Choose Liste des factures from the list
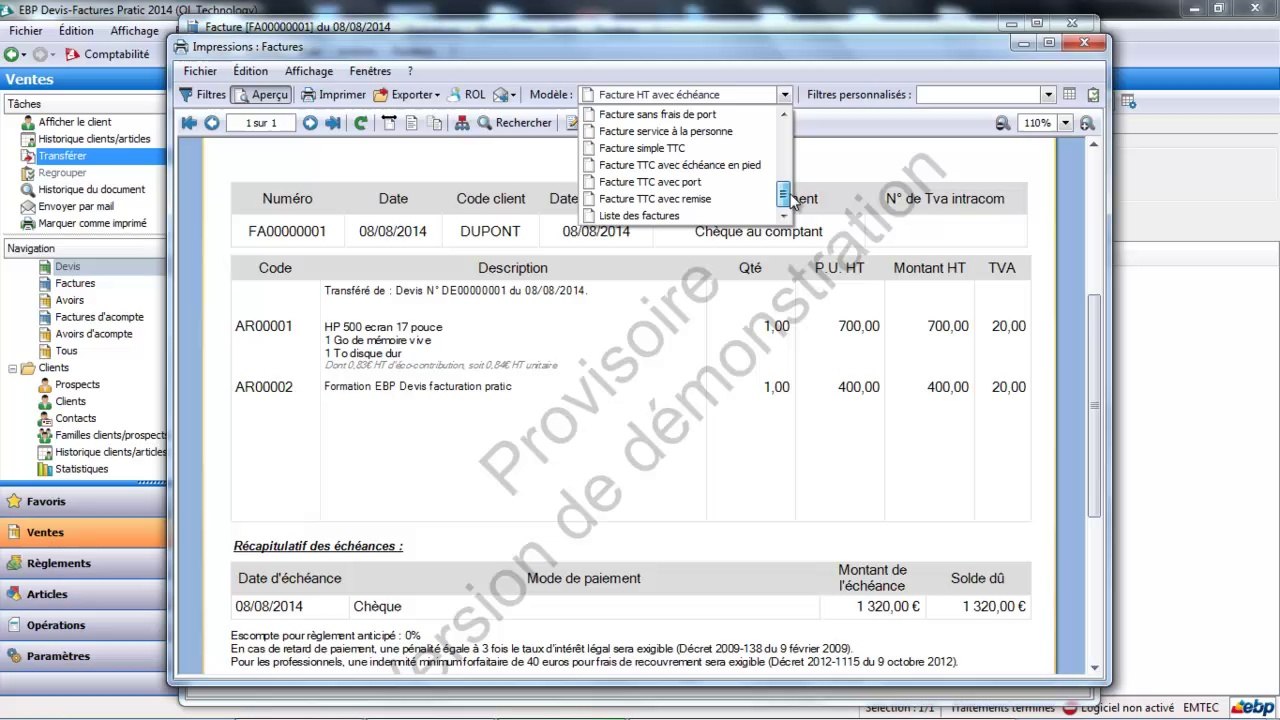The image size is (1280, 720). (x=639, y=216)
